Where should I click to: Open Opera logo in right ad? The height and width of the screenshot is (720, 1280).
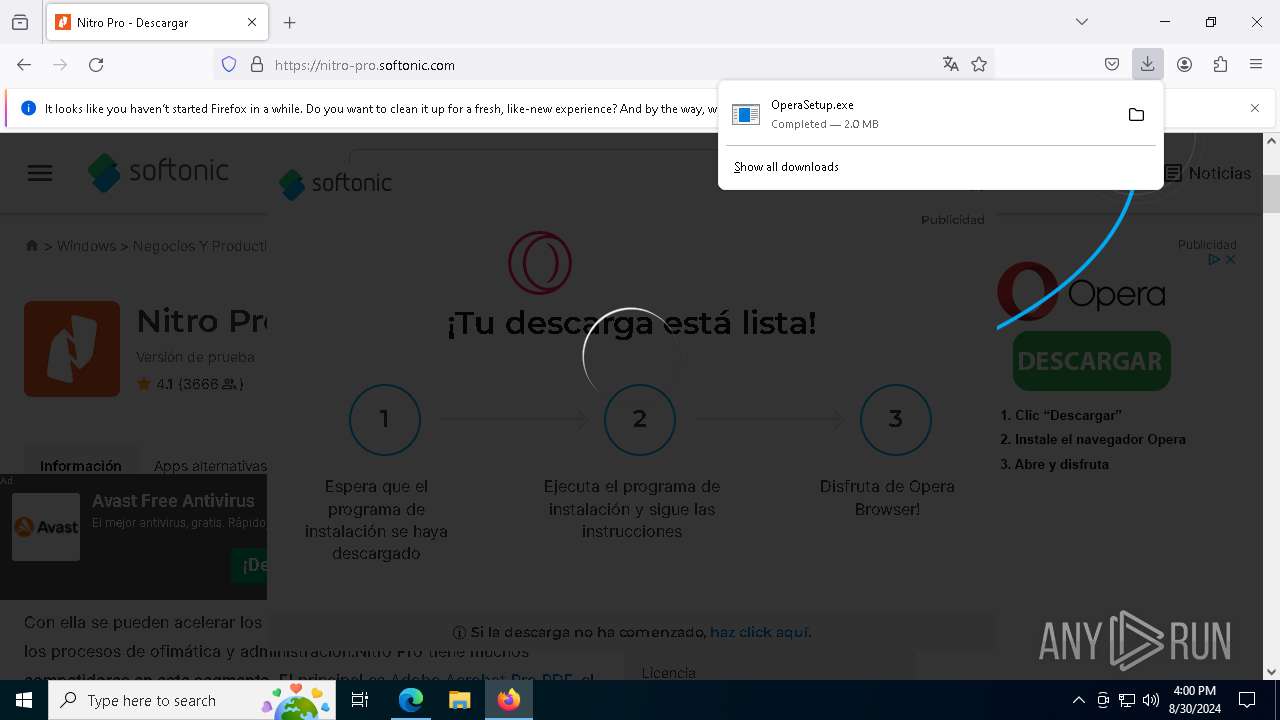click(x=1081, y=294)
